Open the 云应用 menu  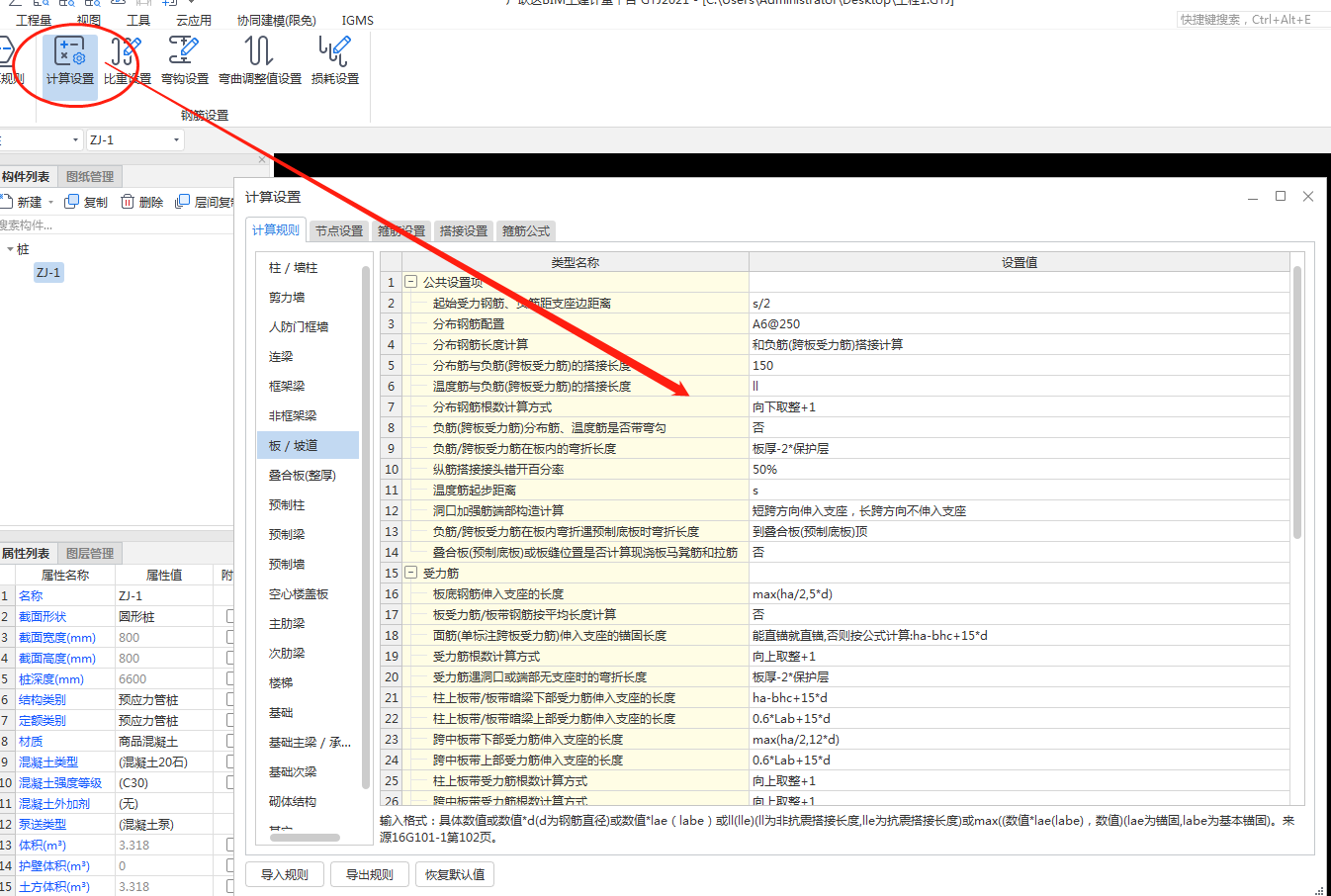[x=194, y=20]
